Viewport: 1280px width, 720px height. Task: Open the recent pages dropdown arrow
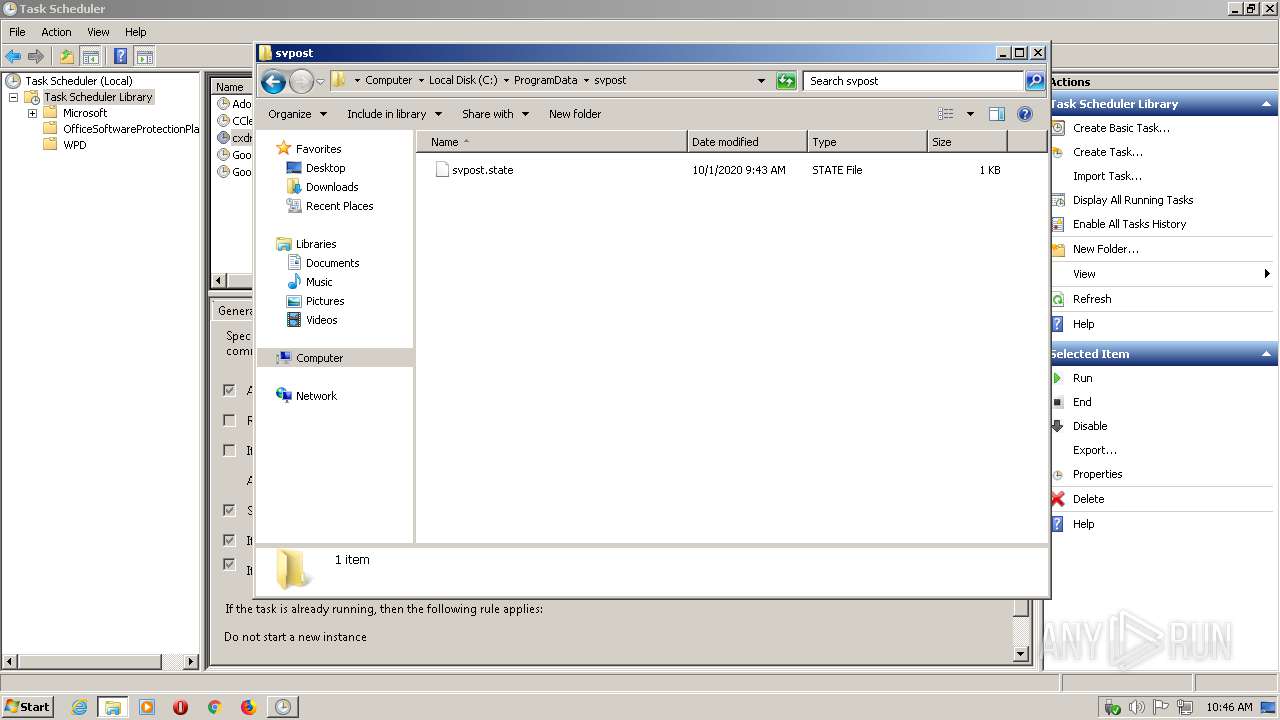(x=320, y=81)
